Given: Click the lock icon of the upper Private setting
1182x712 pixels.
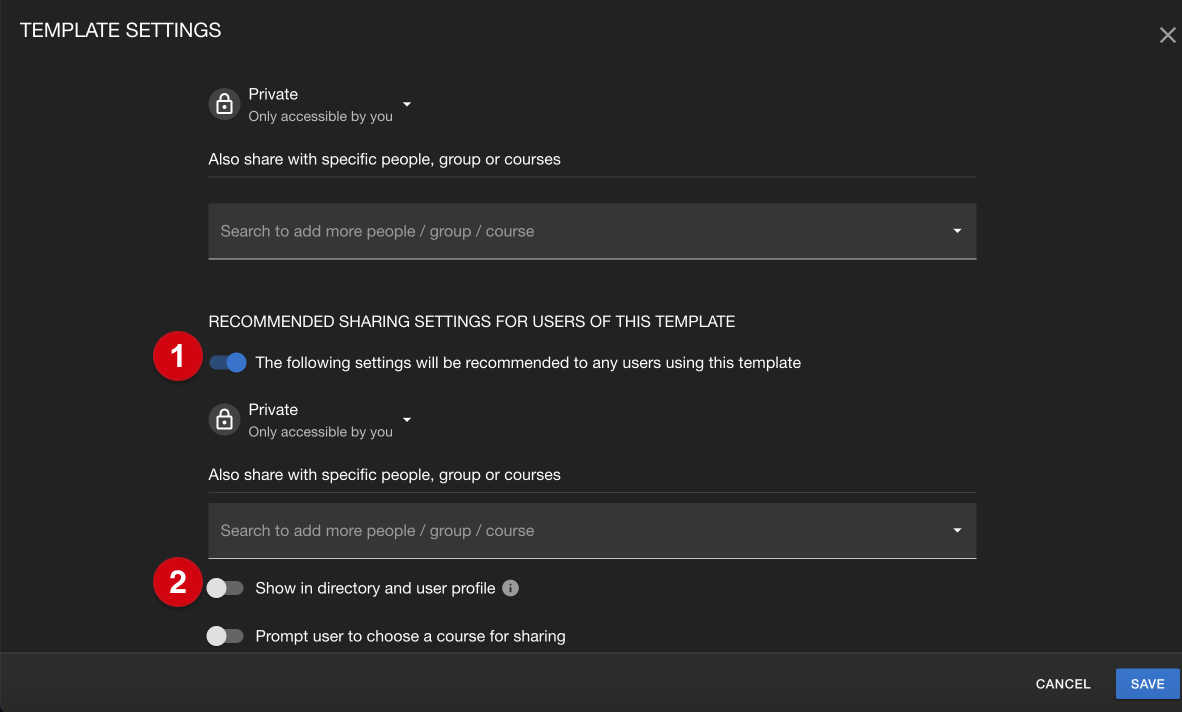Looking at the screenshot, I should pyautogui.click(x=225, y=104).
